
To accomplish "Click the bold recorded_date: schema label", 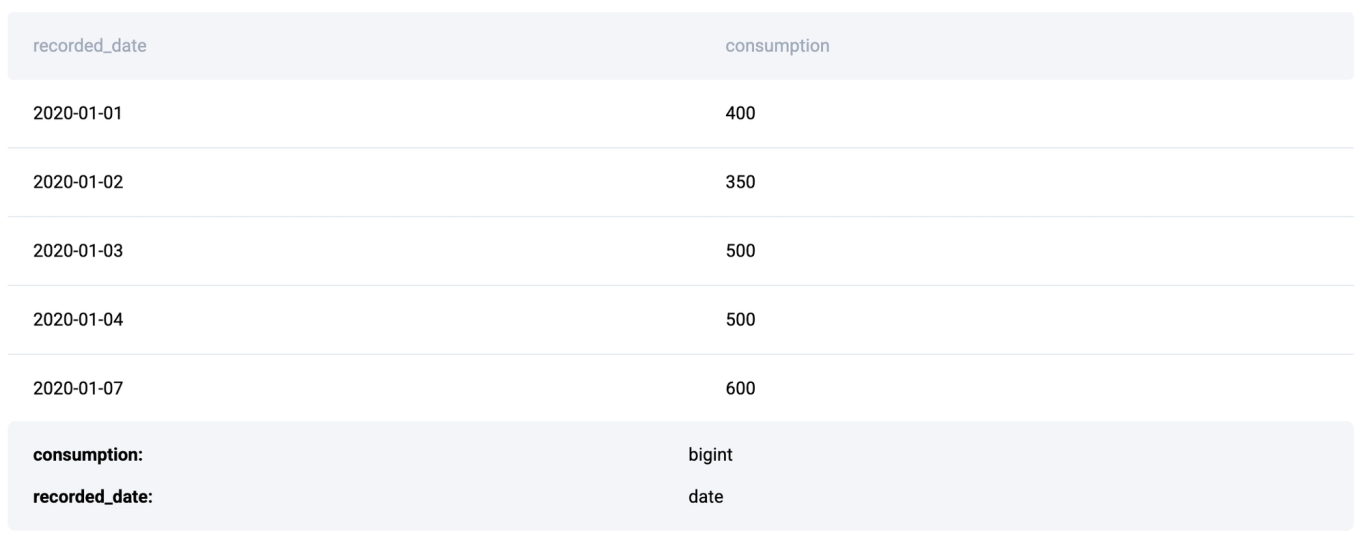I will point(92,495).
